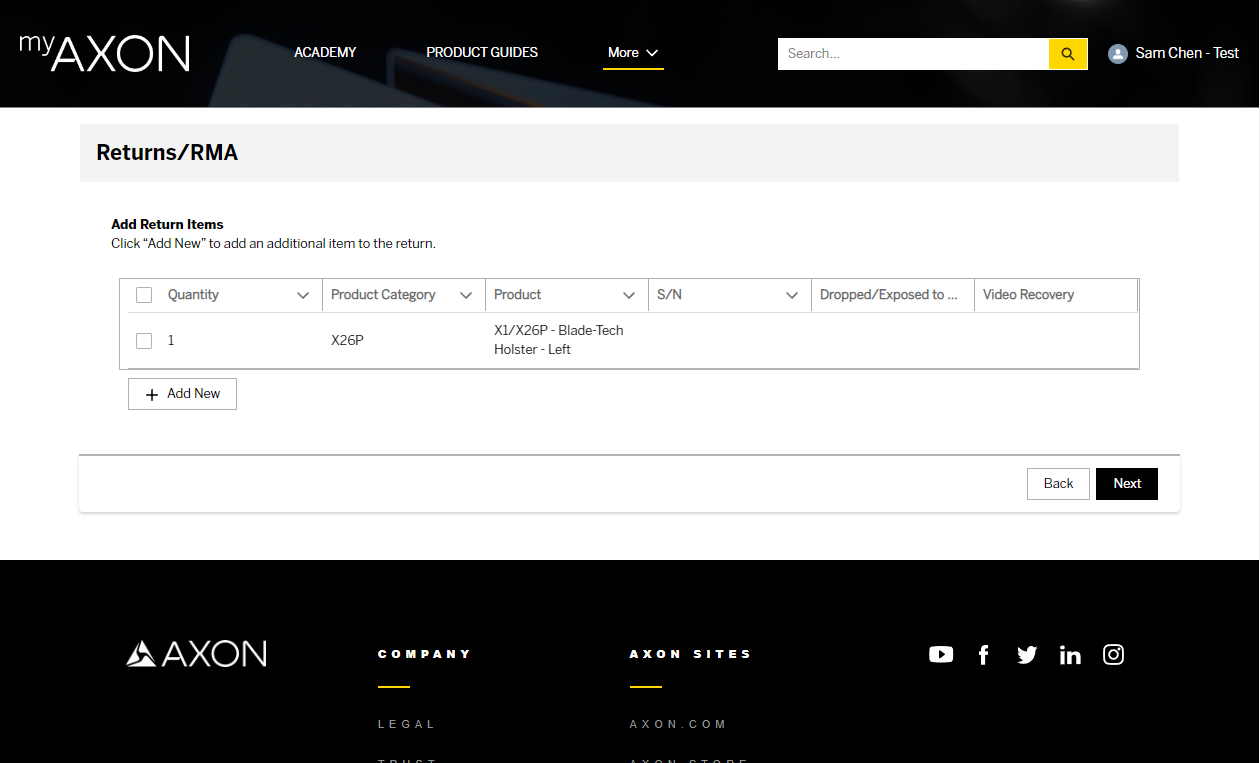Toggle the select-all checkbox in the table header
This screenshot has height=763, width=1260.
143,294
